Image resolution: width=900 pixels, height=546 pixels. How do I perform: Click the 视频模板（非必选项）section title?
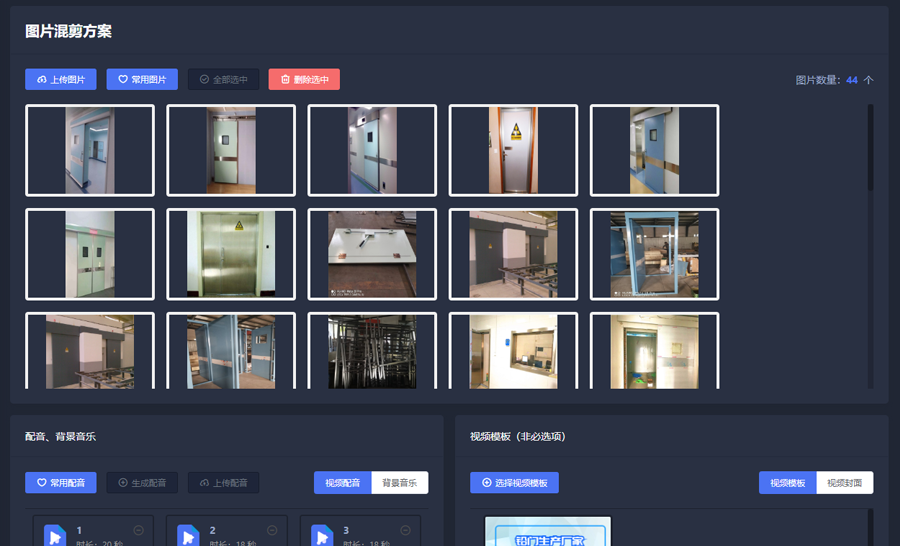pos(518,436)
